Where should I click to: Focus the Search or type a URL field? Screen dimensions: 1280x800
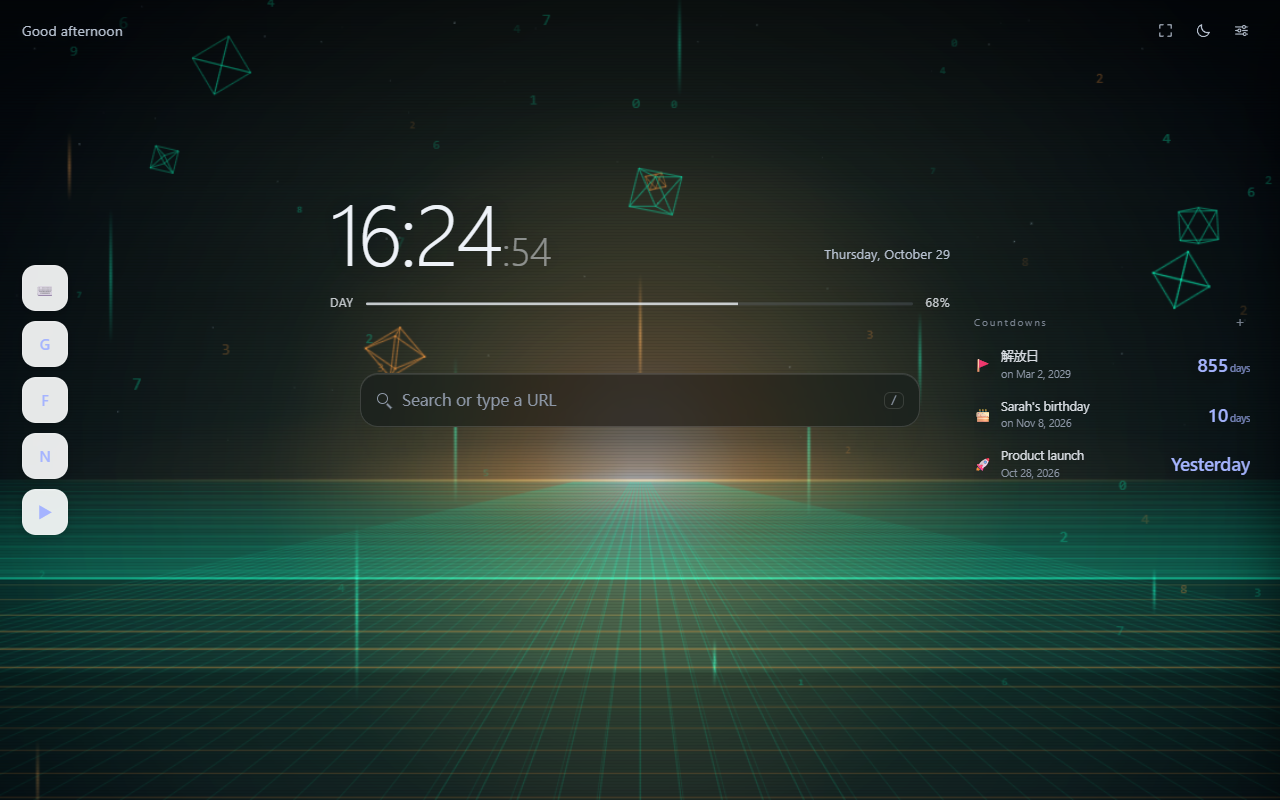(640, 400)
